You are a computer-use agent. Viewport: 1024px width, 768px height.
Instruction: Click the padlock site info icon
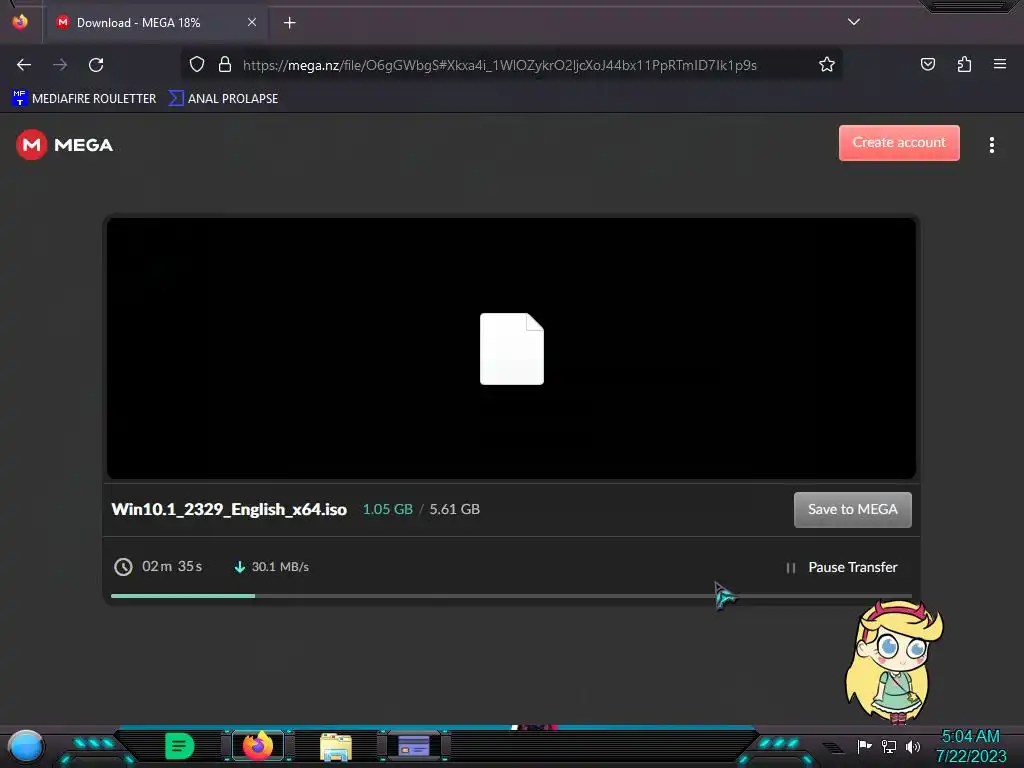coord(225,65)
